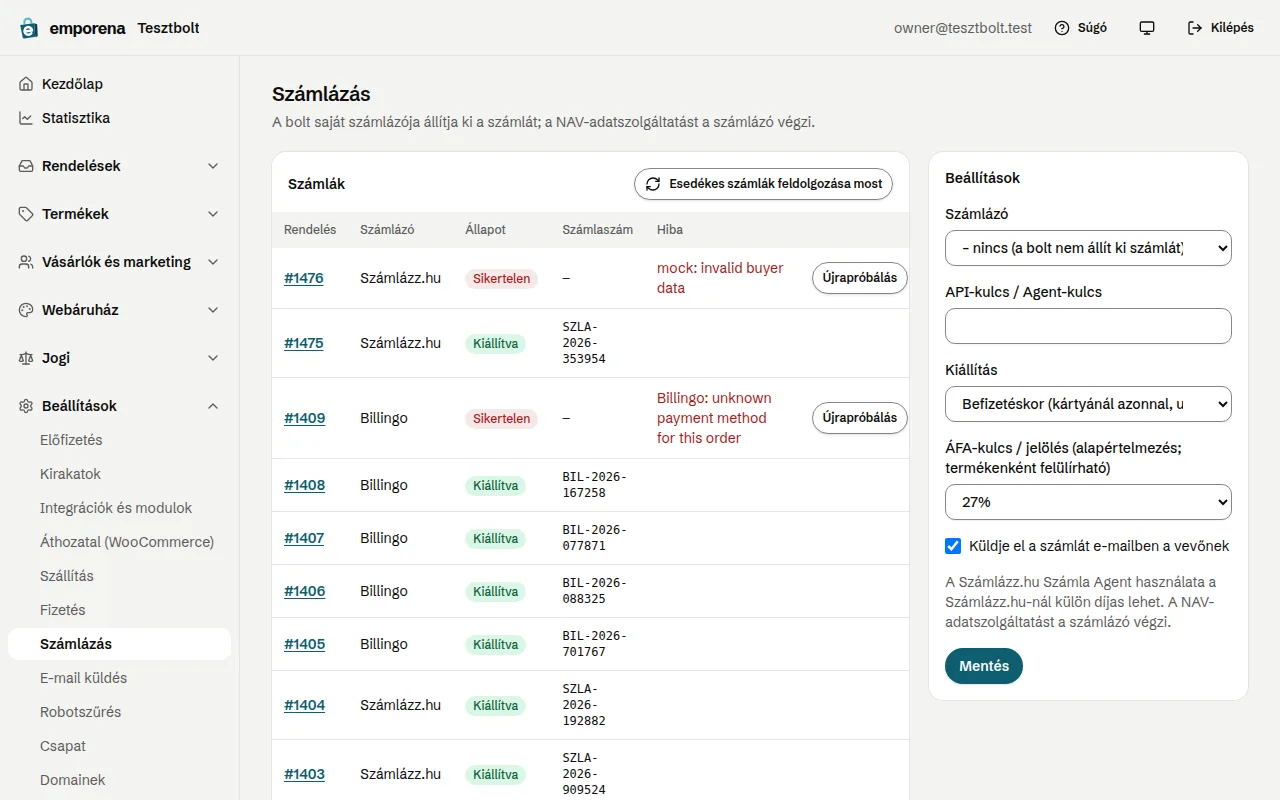1280x800 pixels.
Task: Open order link #1408
Action: [304, 485]
